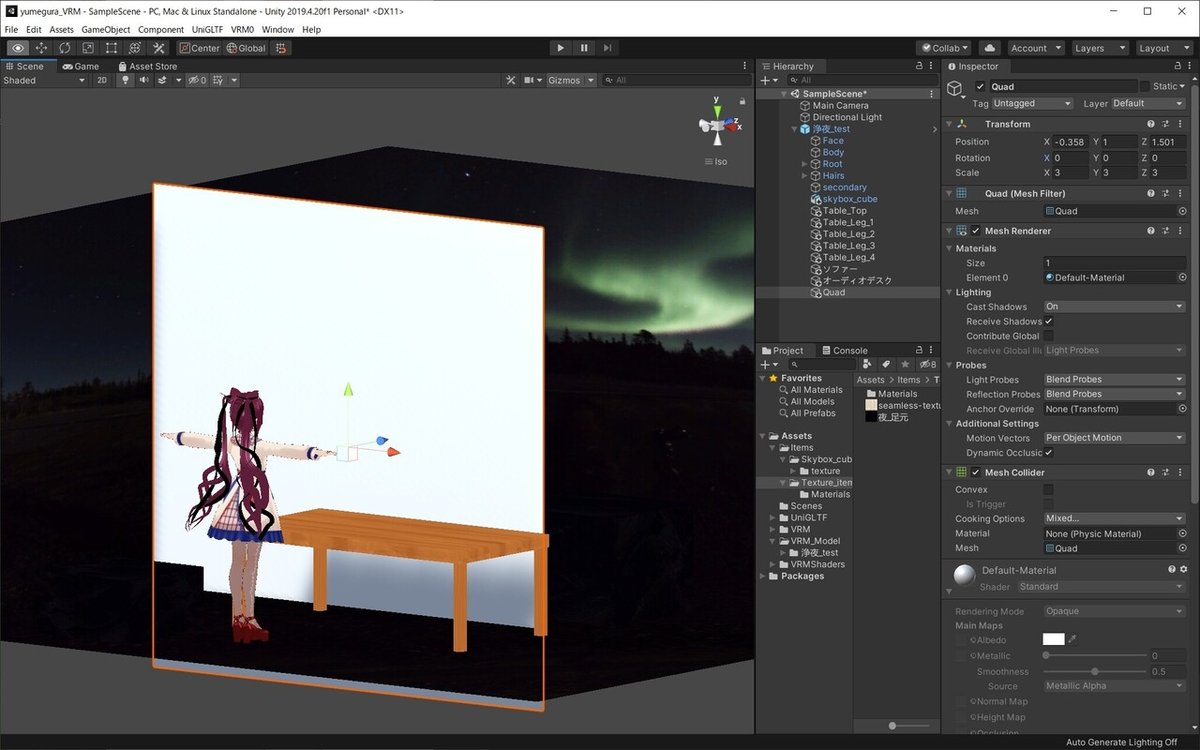Open Transform component preset settings icon
This screenshot has height=750, width=1200.
1167,124
